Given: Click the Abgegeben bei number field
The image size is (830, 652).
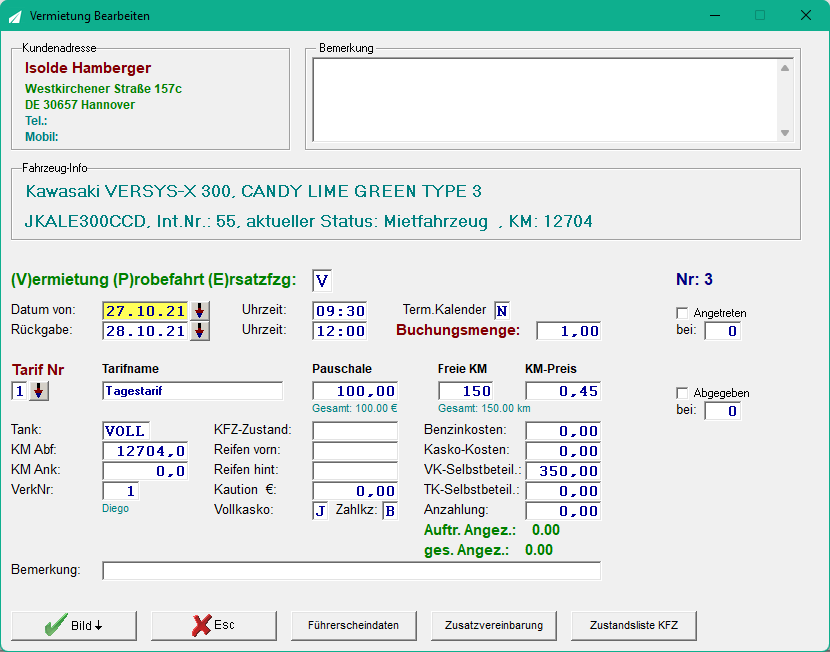Looking at the screenshot, I should click(723, 411).
